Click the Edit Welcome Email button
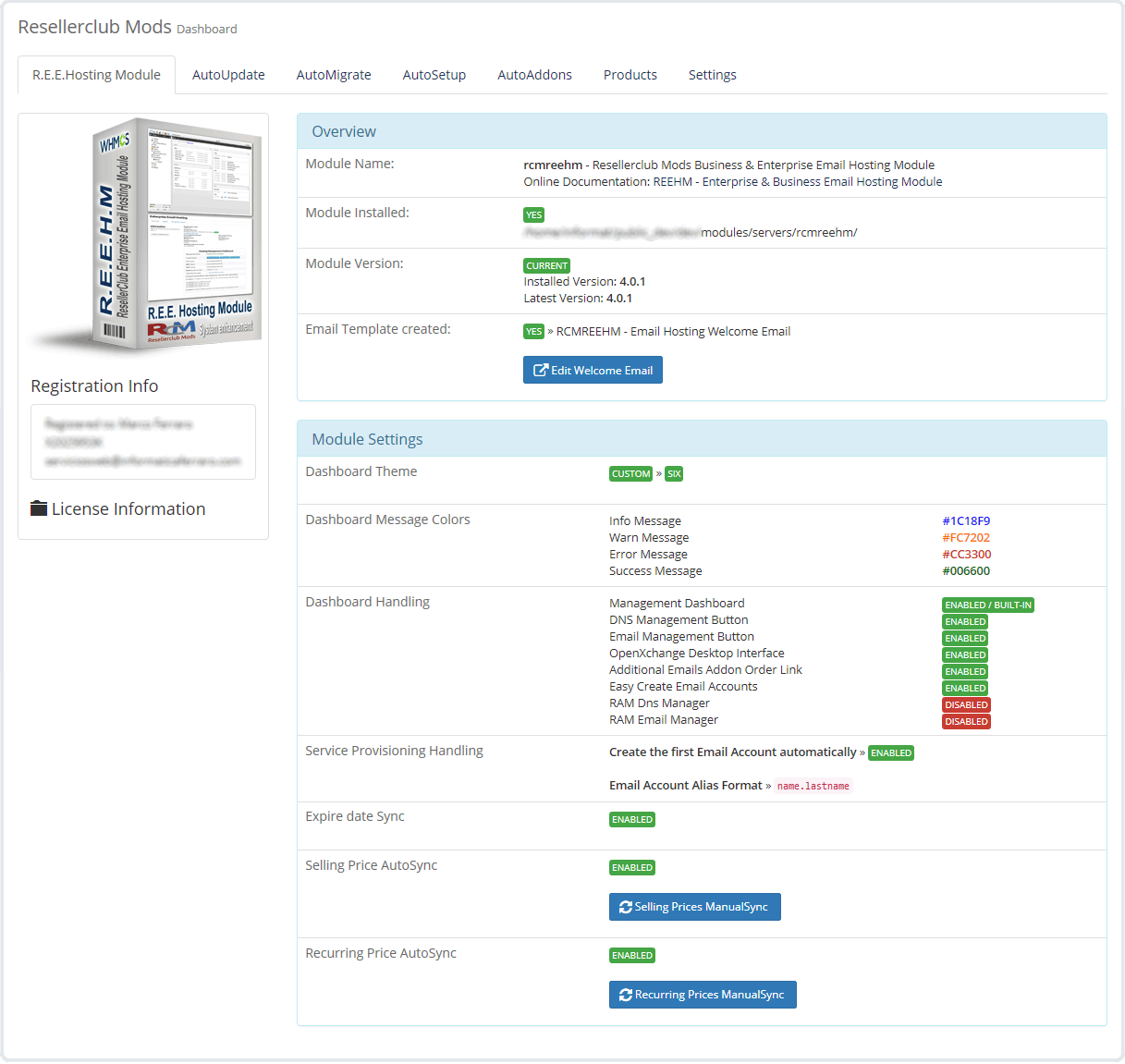This screenshot has height=1064, width=1125. tap(593, 370)
